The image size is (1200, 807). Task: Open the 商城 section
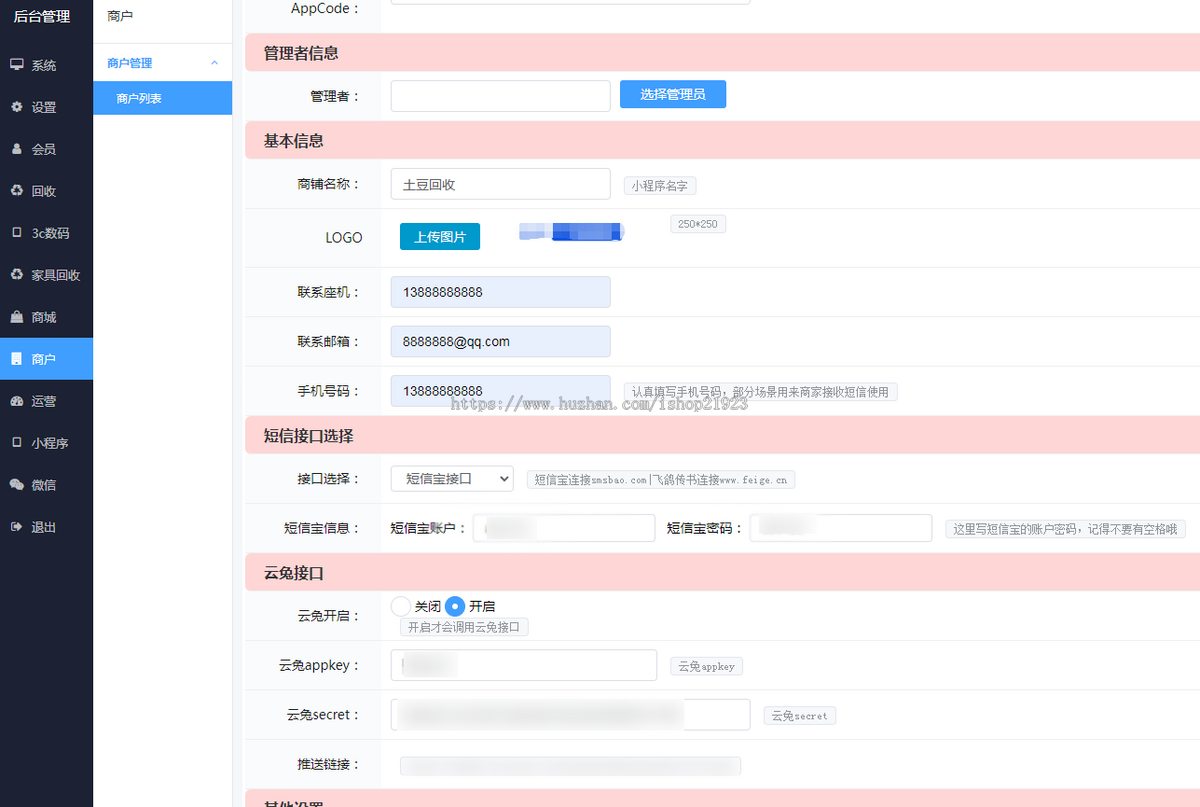(46, 317)
